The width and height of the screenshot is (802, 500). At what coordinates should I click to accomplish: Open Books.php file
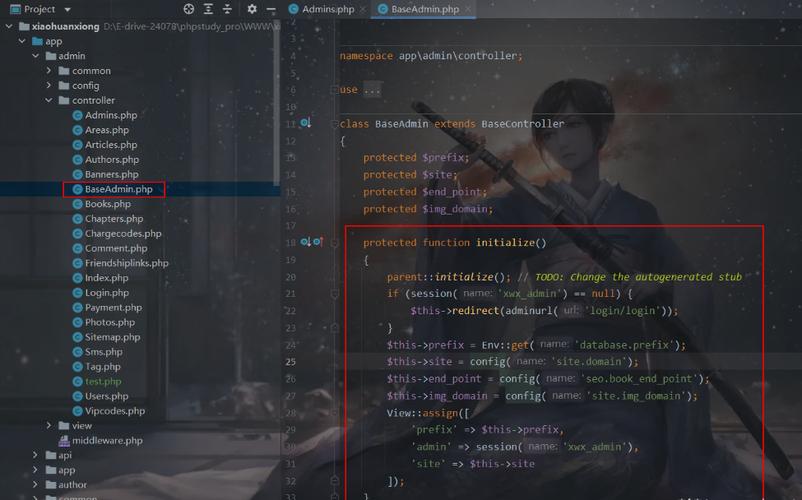pyautogui.click(x=107, y=204)
